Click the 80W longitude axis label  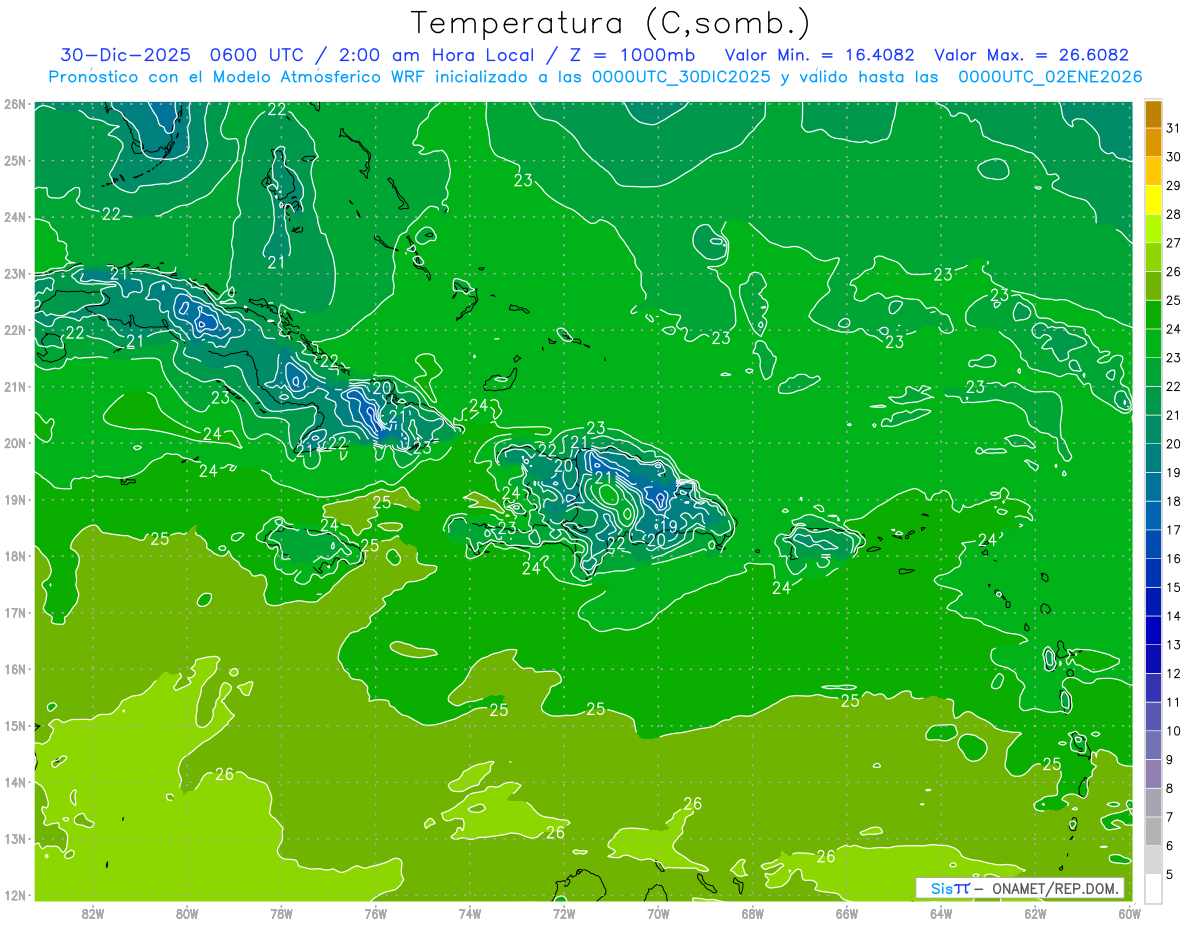(188, 913)
